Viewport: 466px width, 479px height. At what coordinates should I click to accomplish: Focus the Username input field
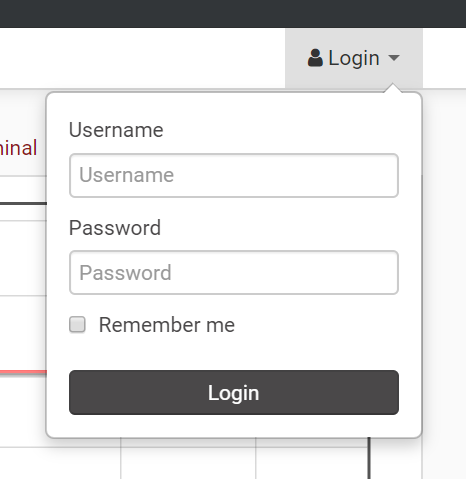tap(234, 175)
